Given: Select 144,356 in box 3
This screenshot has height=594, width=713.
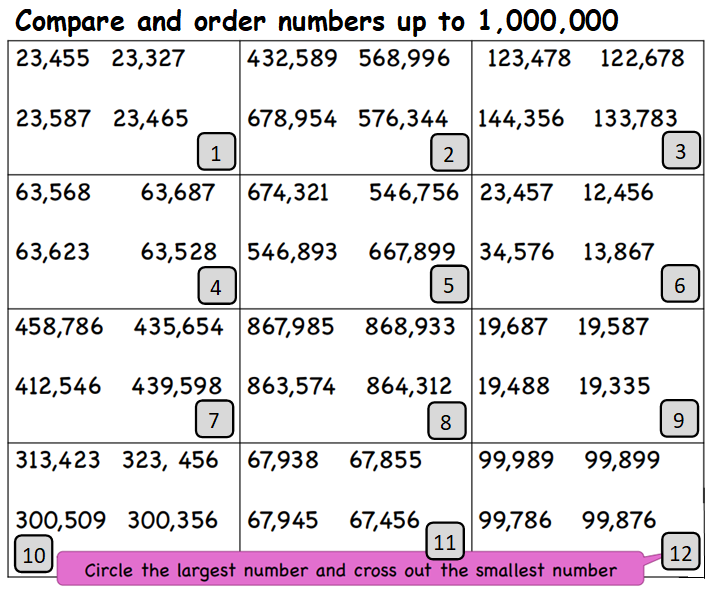Looking at the screenshot, I should (x=521, y=119).
